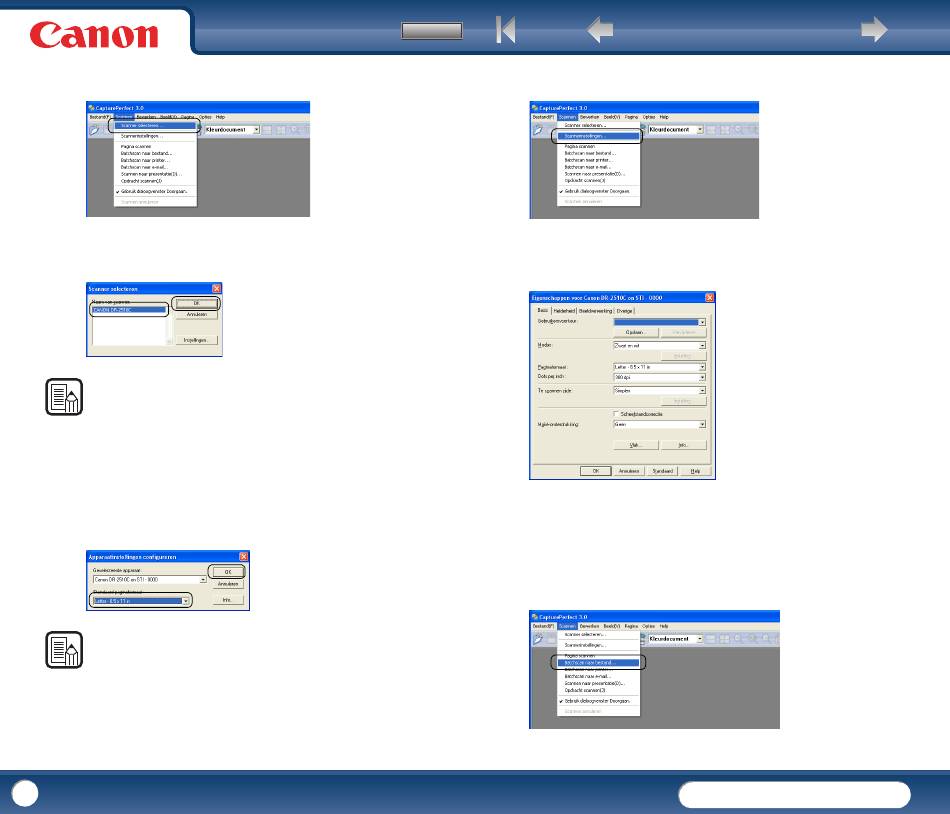Click Standaard in the Eigenschappen dialog
The image size is (950, 814).
(663, 471)
